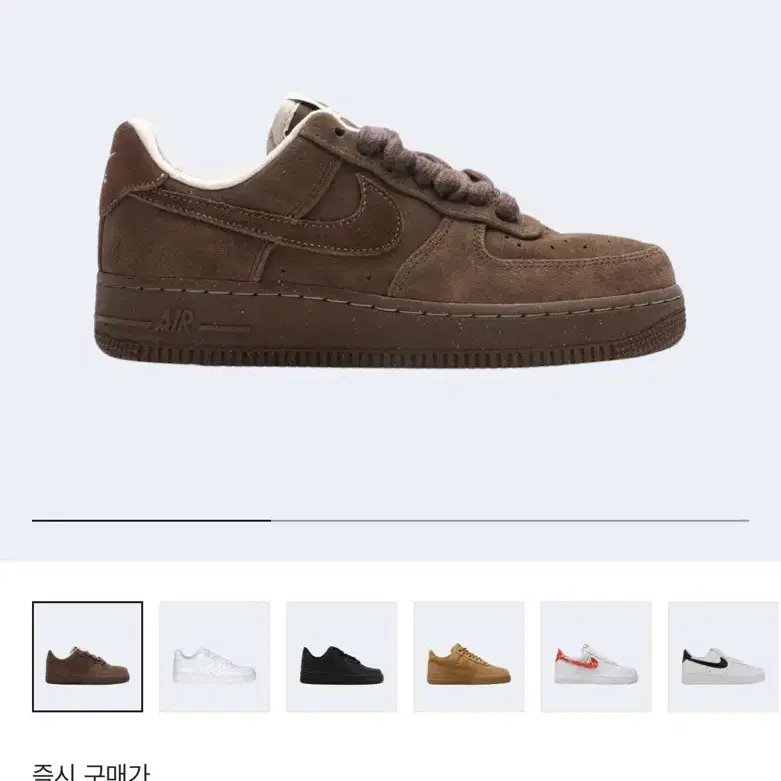The image size is (781, 781).
Task: Select the all-black sneaker thumbnail
Action: click(x=342, y=656)
